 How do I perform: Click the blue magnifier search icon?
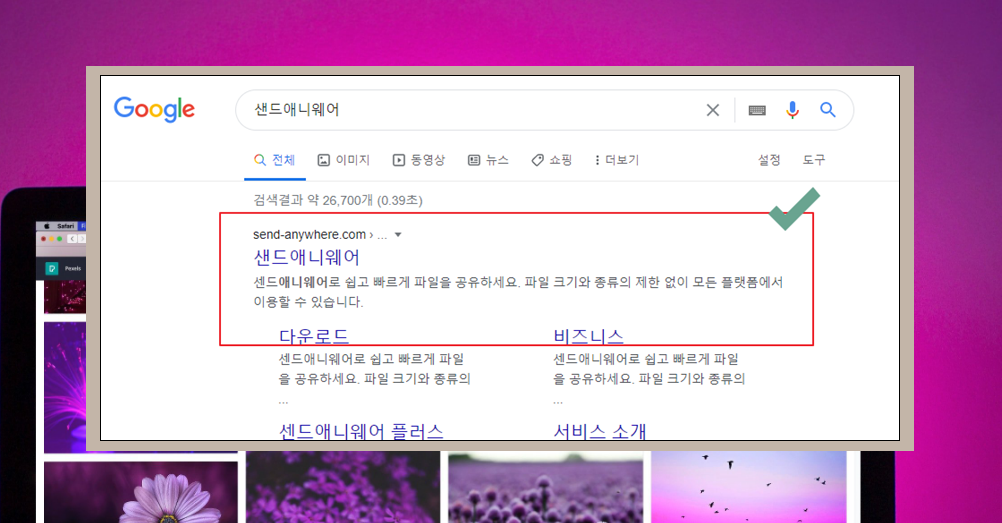(x=828, y=110)
